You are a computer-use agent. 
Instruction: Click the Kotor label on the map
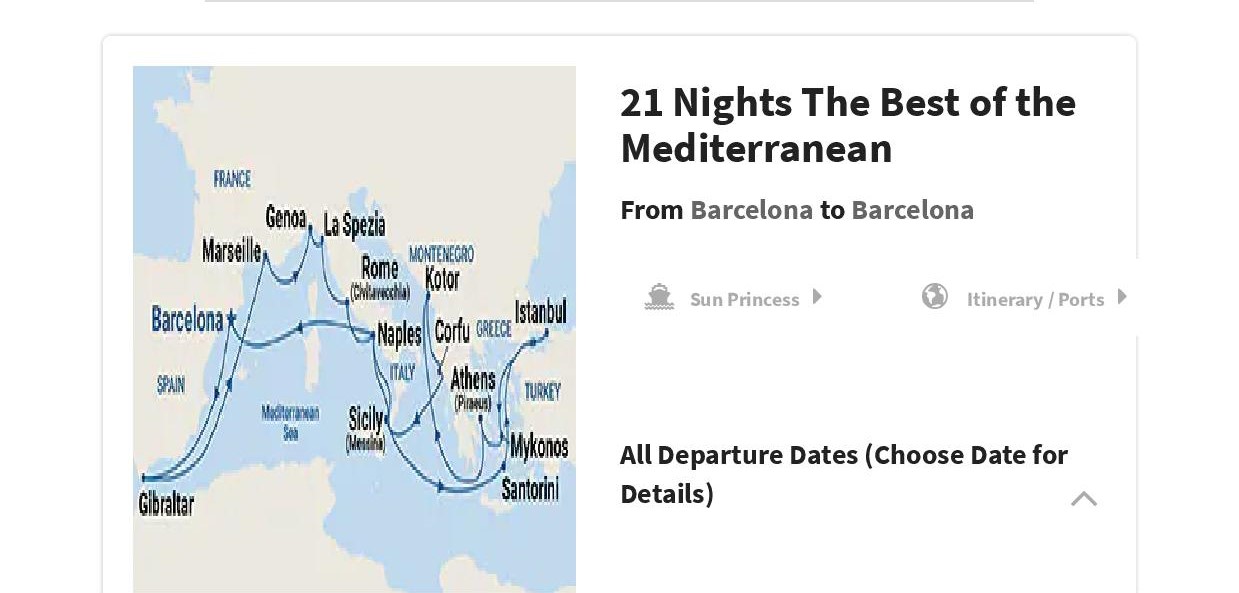pos(442,279)
